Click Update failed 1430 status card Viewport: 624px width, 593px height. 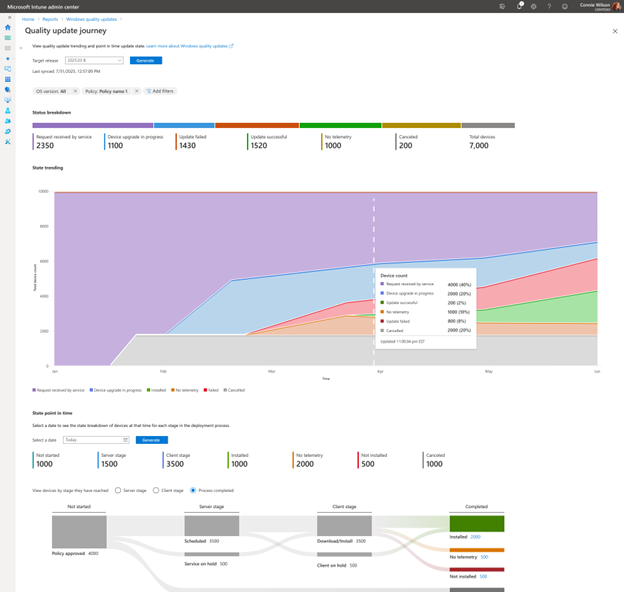coord(193,141)
